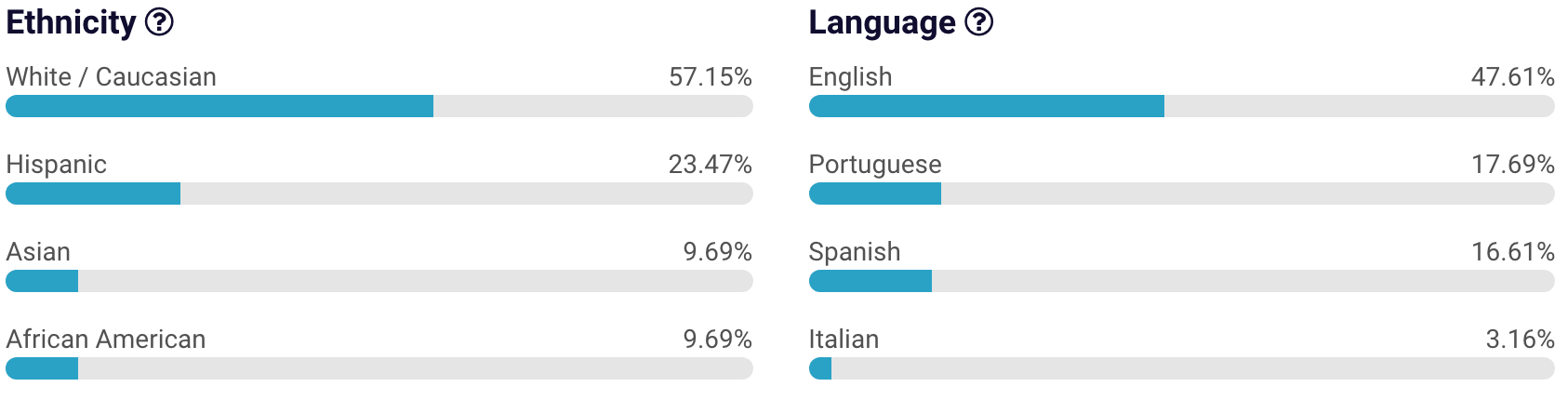Click the 47.61% English percentage
This screenshot has width=1568, height=400.
(1512, 76)
